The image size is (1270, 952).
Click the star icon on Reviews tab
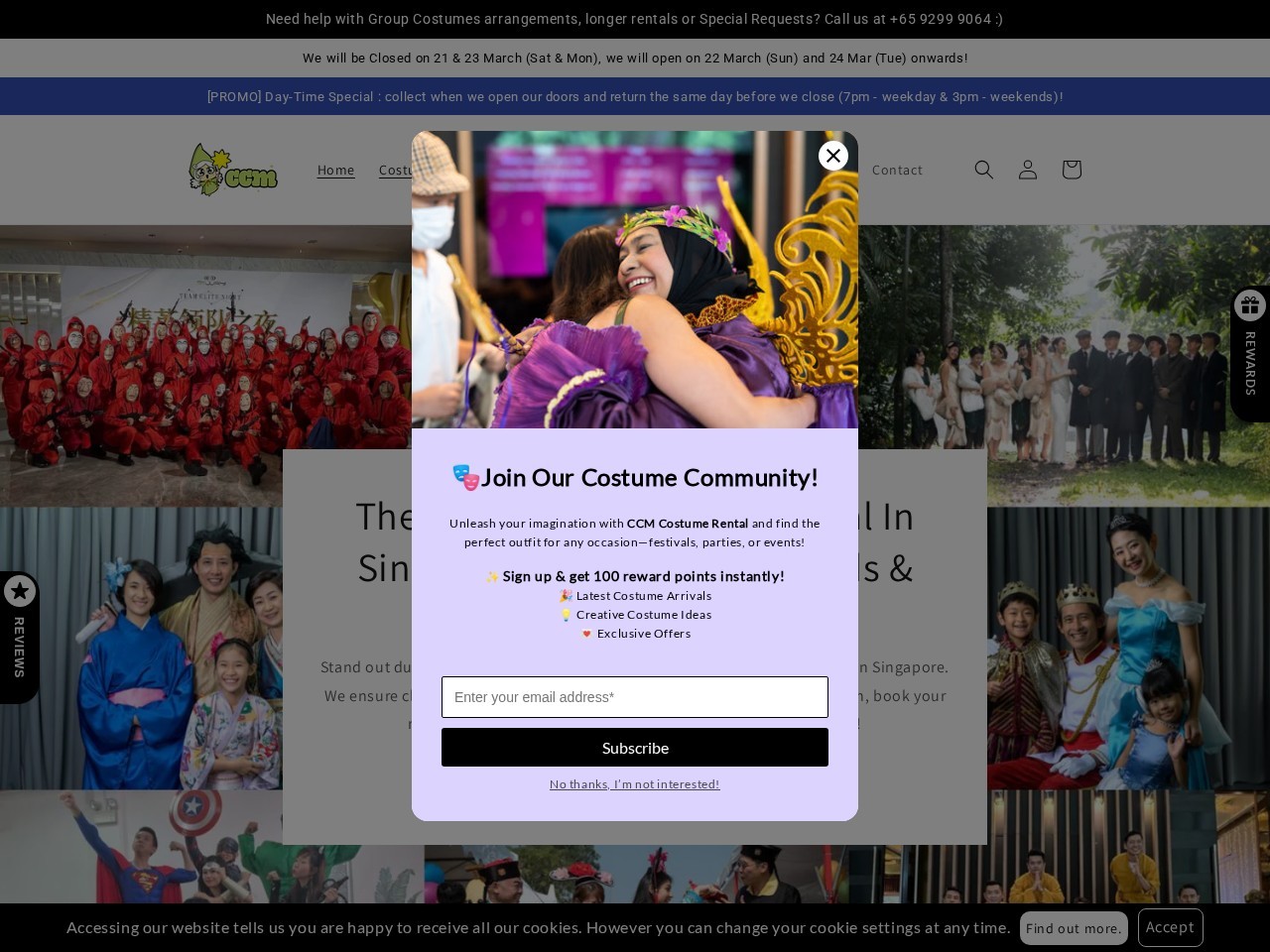[x=20, y=591]
